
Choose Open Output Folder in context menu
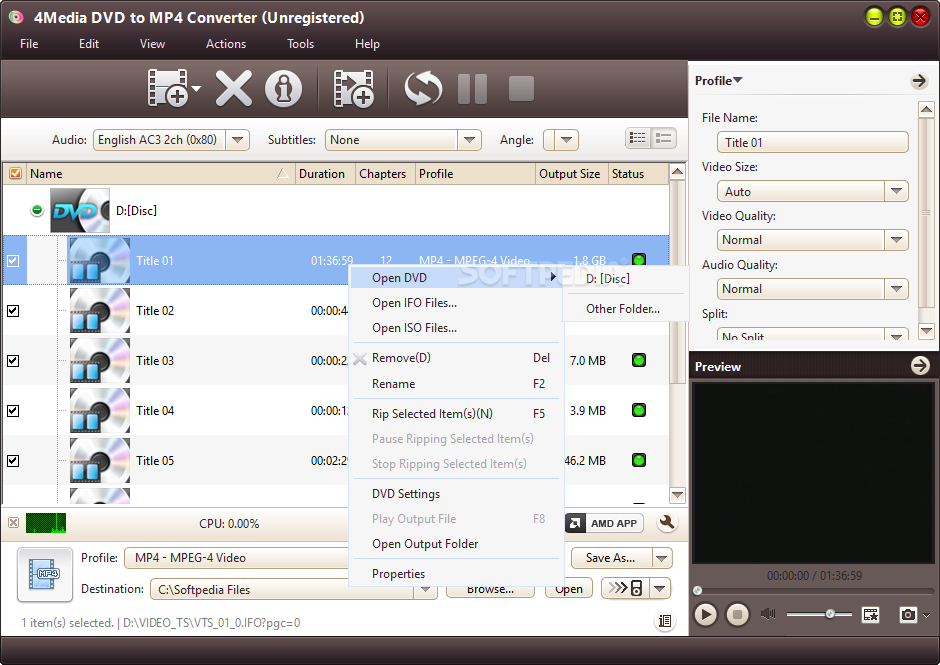click(x=456, y=544)
